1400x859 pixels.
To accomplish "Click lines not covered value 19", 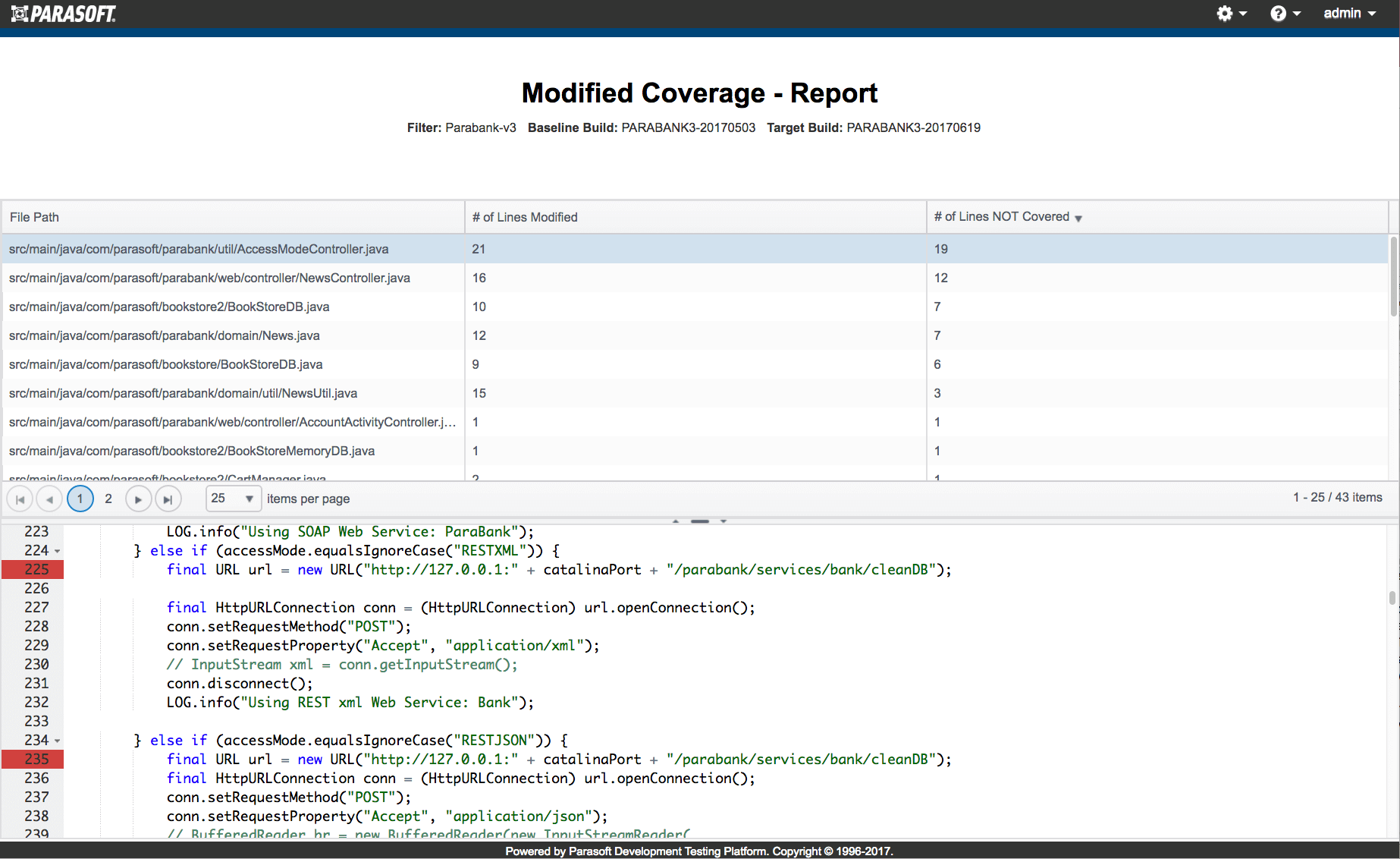I will pos(941,249).
